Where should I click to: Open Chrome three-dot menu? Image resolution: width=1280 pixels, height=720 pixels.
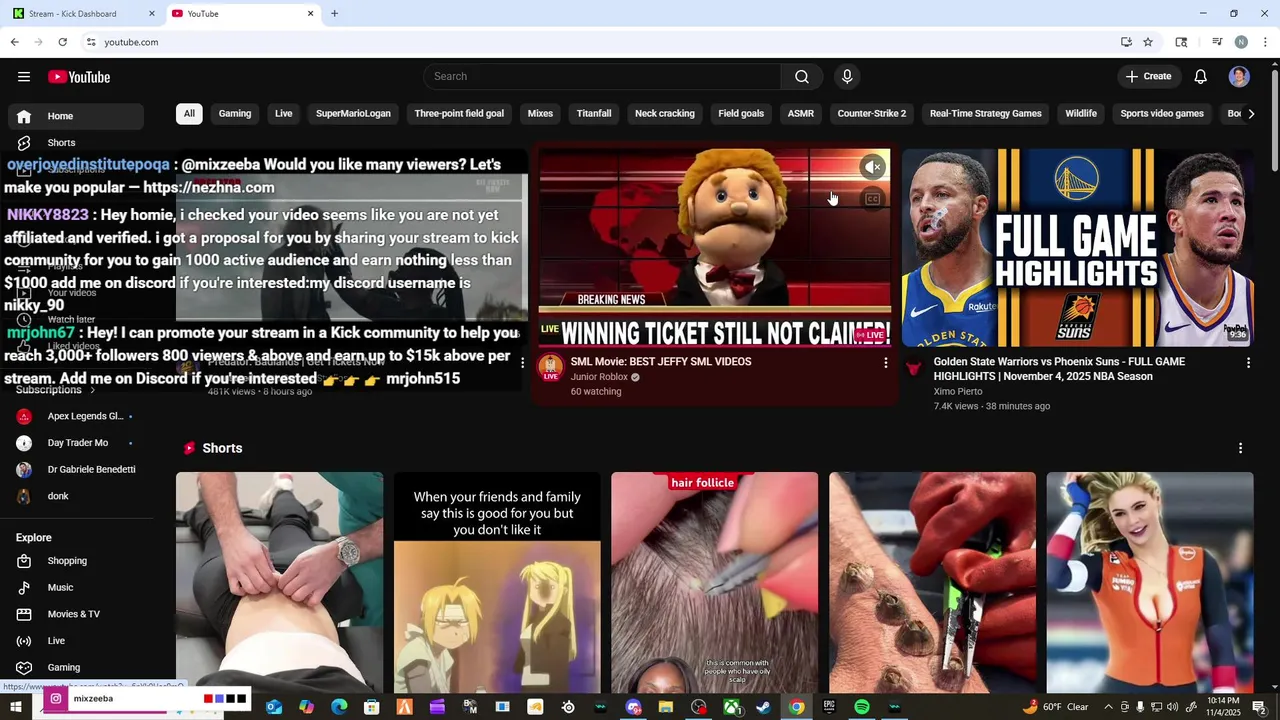[x=1265, y=42]
